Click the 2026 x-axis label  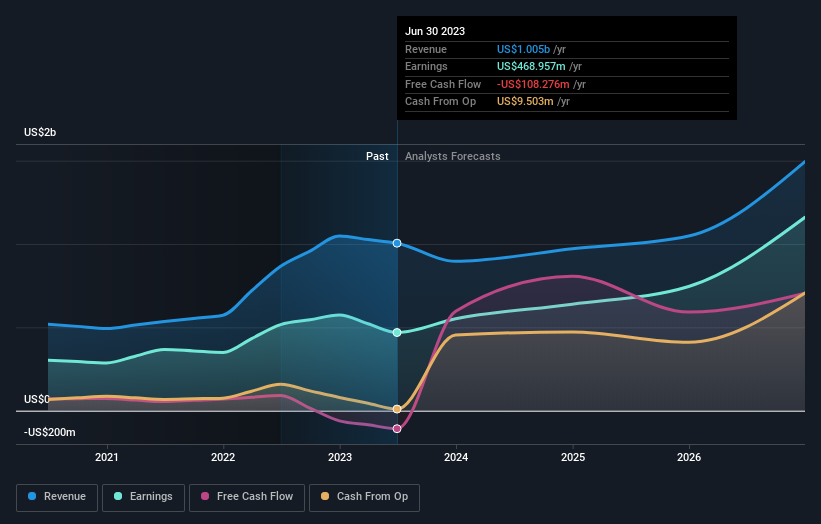[689, 457]
